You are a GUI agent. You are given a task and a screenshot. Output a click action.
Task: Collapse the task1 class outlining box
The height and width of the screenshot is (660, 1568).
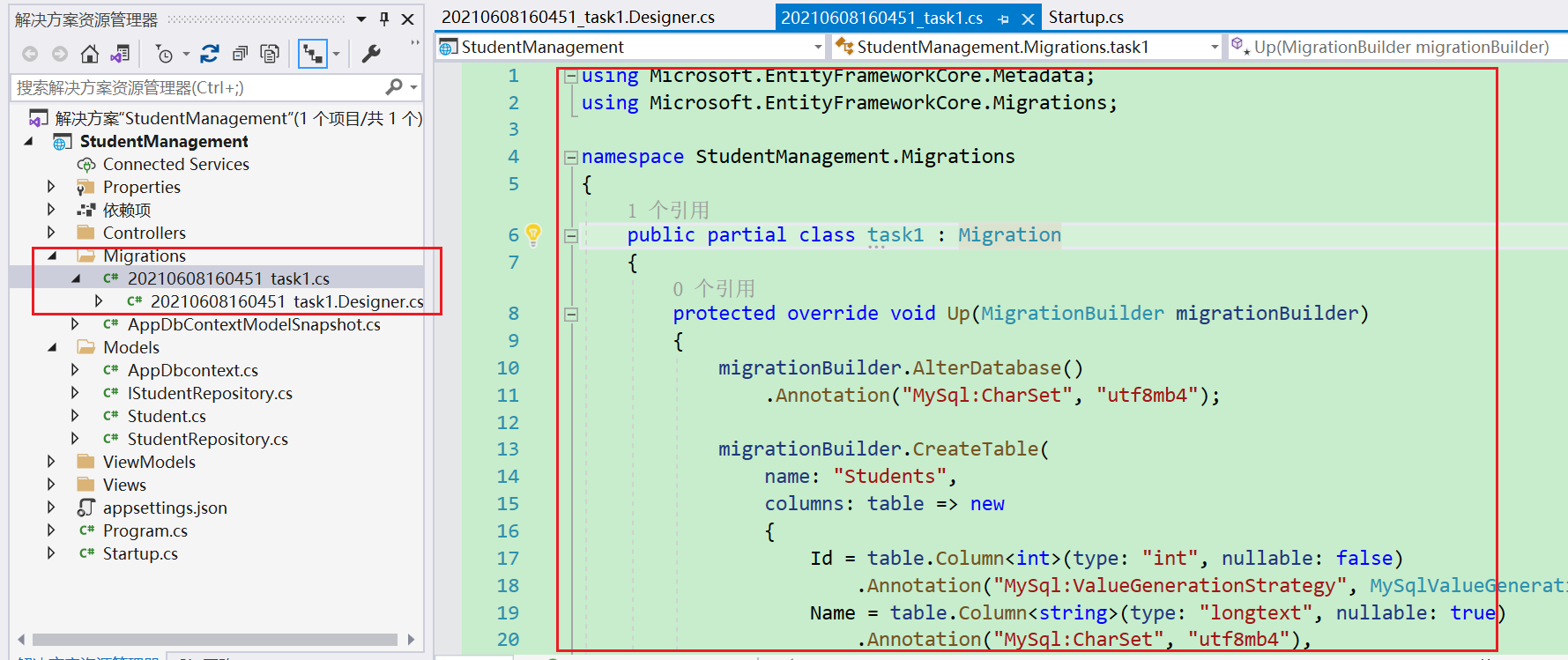(x=571, y=235)
